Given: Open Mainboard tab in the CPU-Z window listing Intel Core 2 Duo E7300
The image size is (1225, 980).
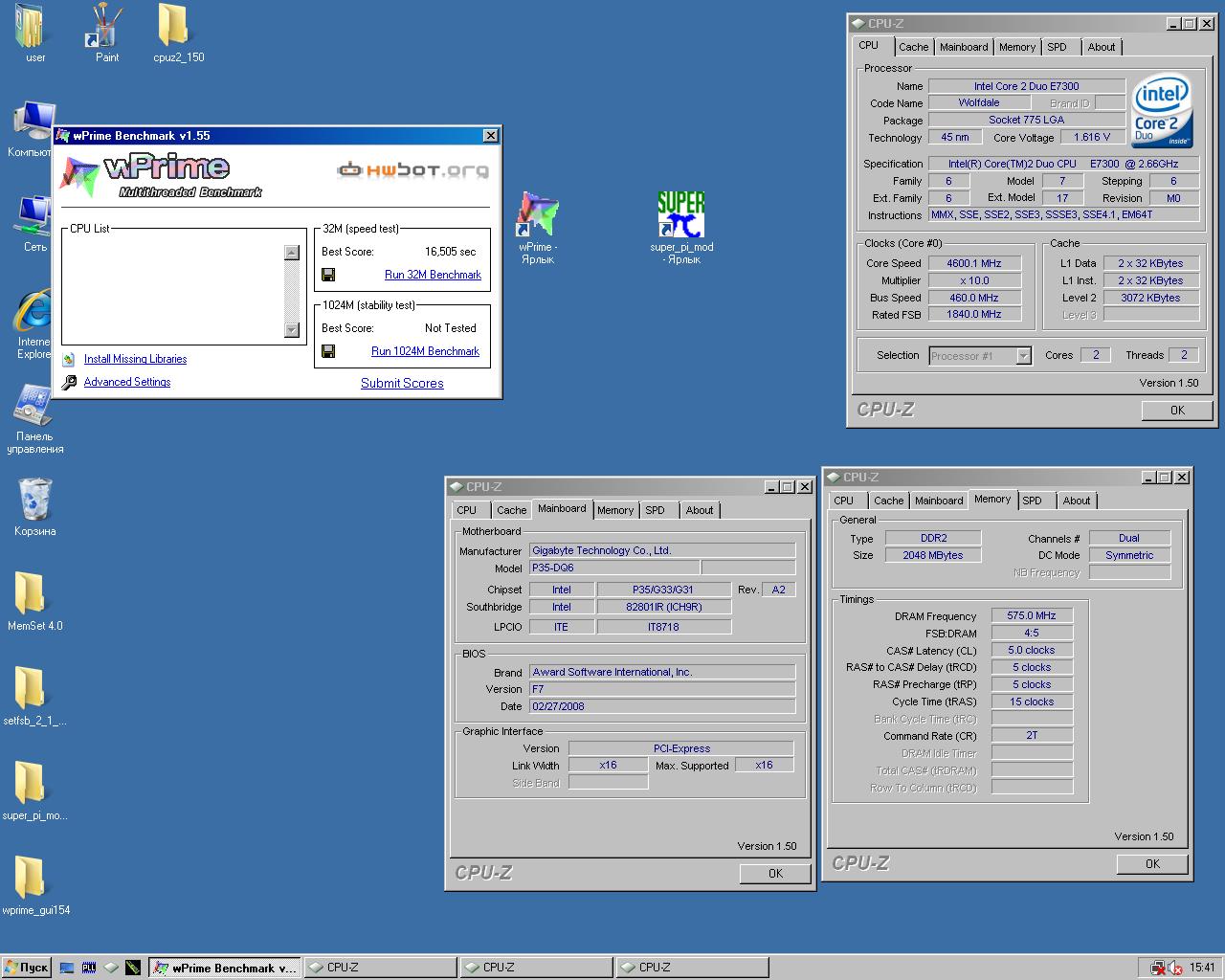Looking at the screenshot, I should point(964,47).
